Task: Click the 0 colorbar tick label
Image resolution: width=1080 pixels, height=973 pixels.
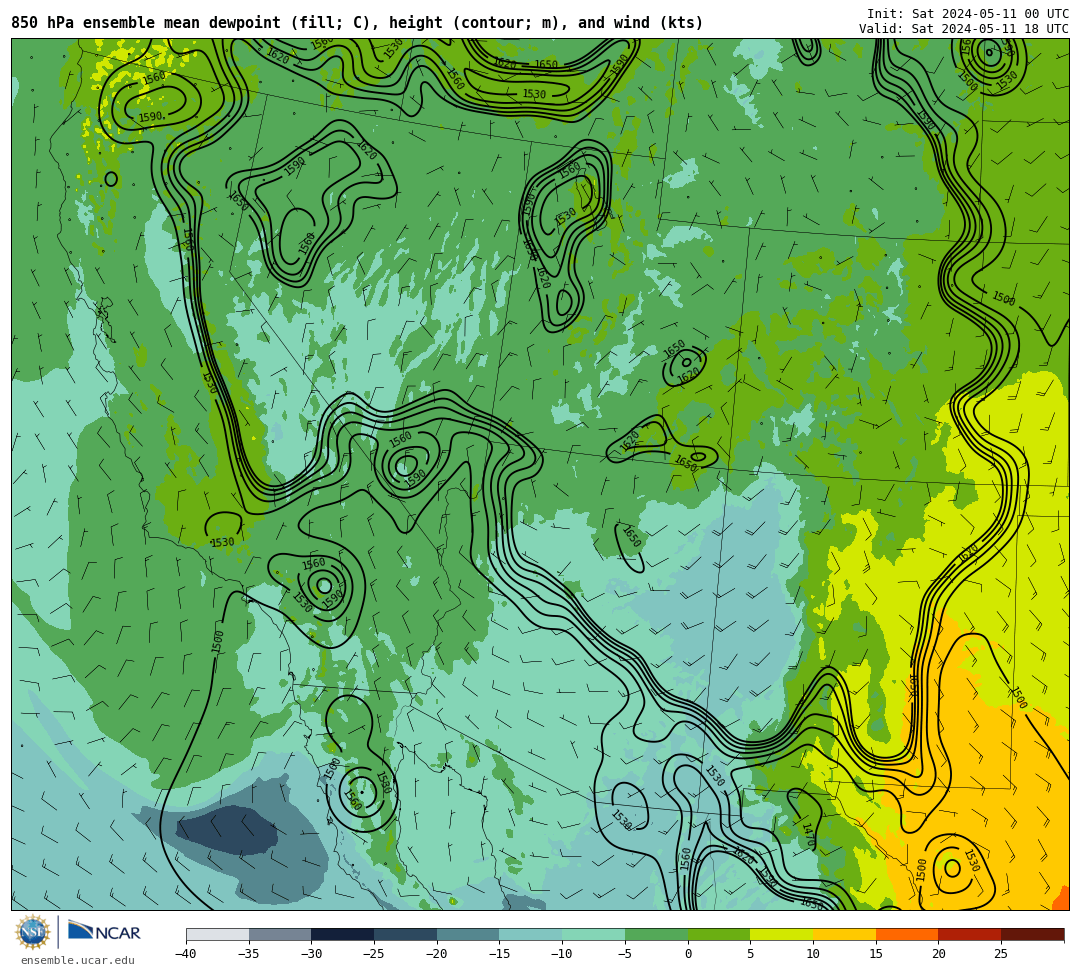Action: pyautogui.click(x=688, y=954)
